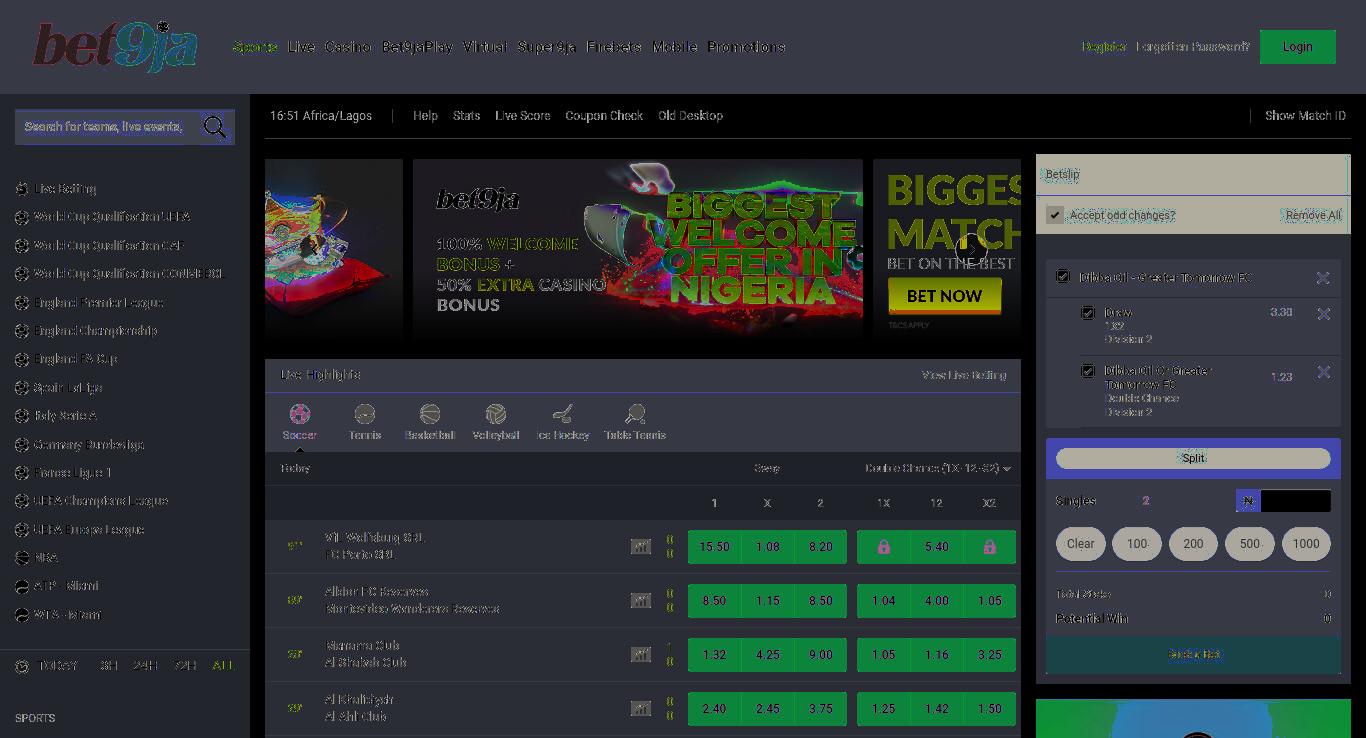Click Remove All in betslip
Screen dimensions: 1366x738
1313,215
